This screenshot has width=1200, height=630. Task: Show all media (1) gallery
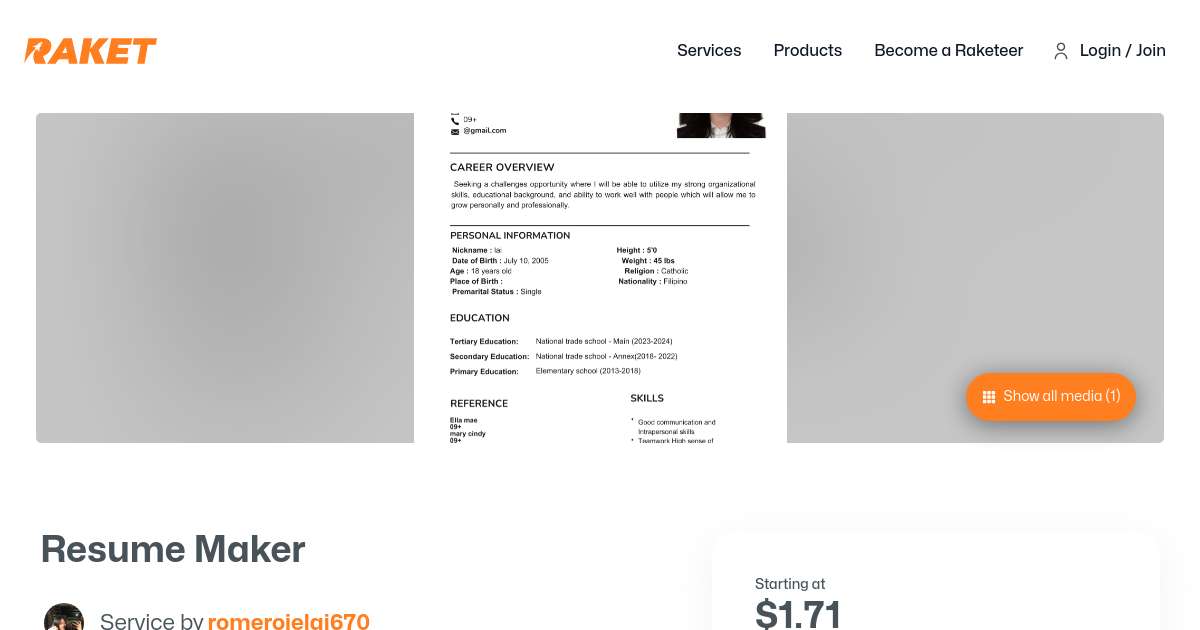(1051, 397)
